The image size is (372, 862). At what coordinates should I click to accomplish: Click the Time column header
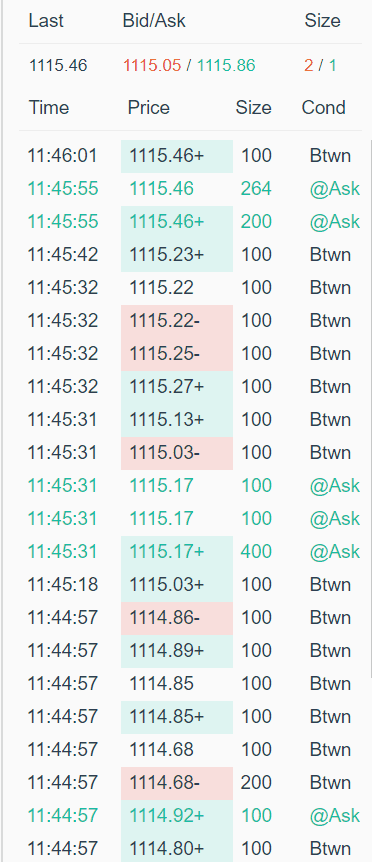tap(49, 107)
